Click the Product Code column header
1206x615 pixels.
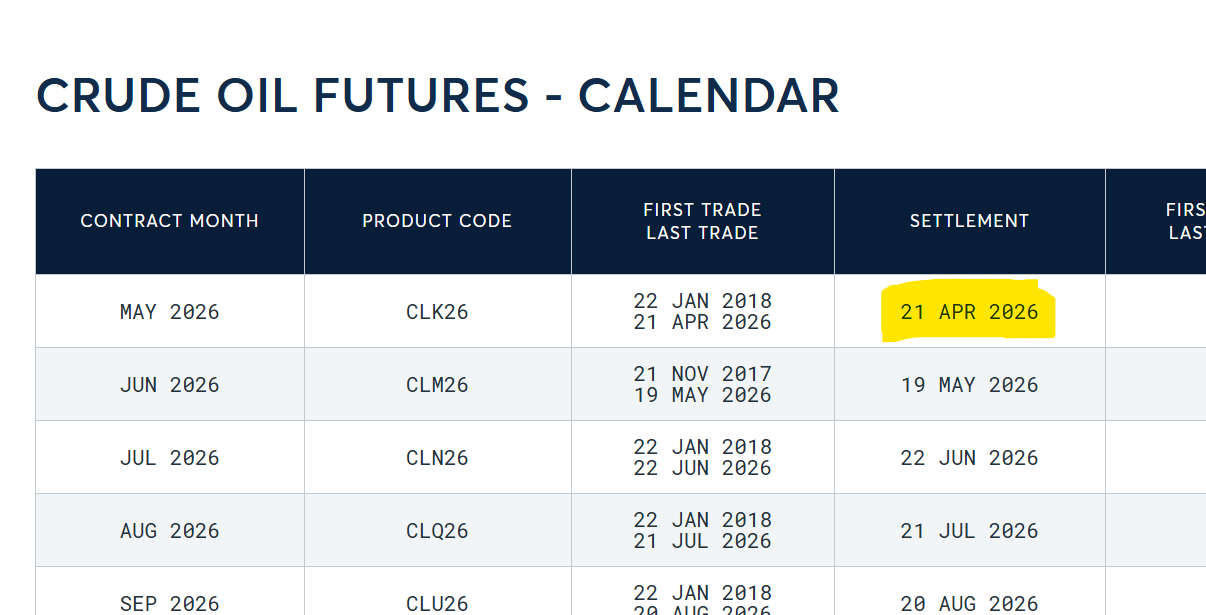point(437,221)
